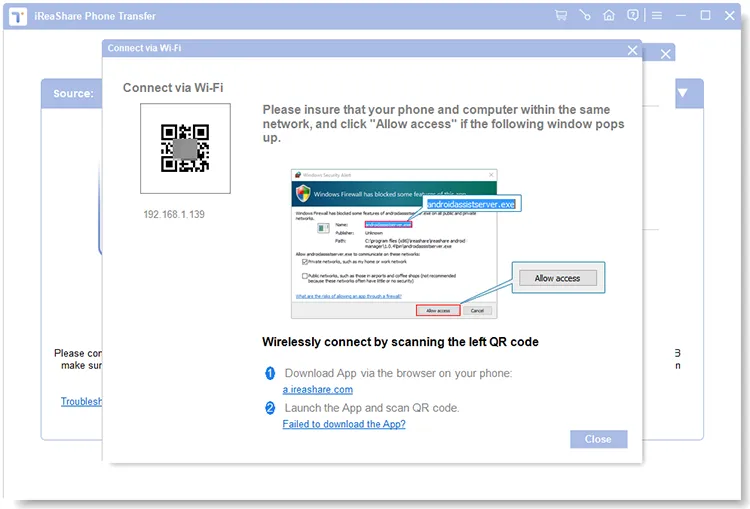The width and height of the screenshot is (750, 509).
Task: Click 'Download App via the browser' instruction text
Action: (398, 373)
